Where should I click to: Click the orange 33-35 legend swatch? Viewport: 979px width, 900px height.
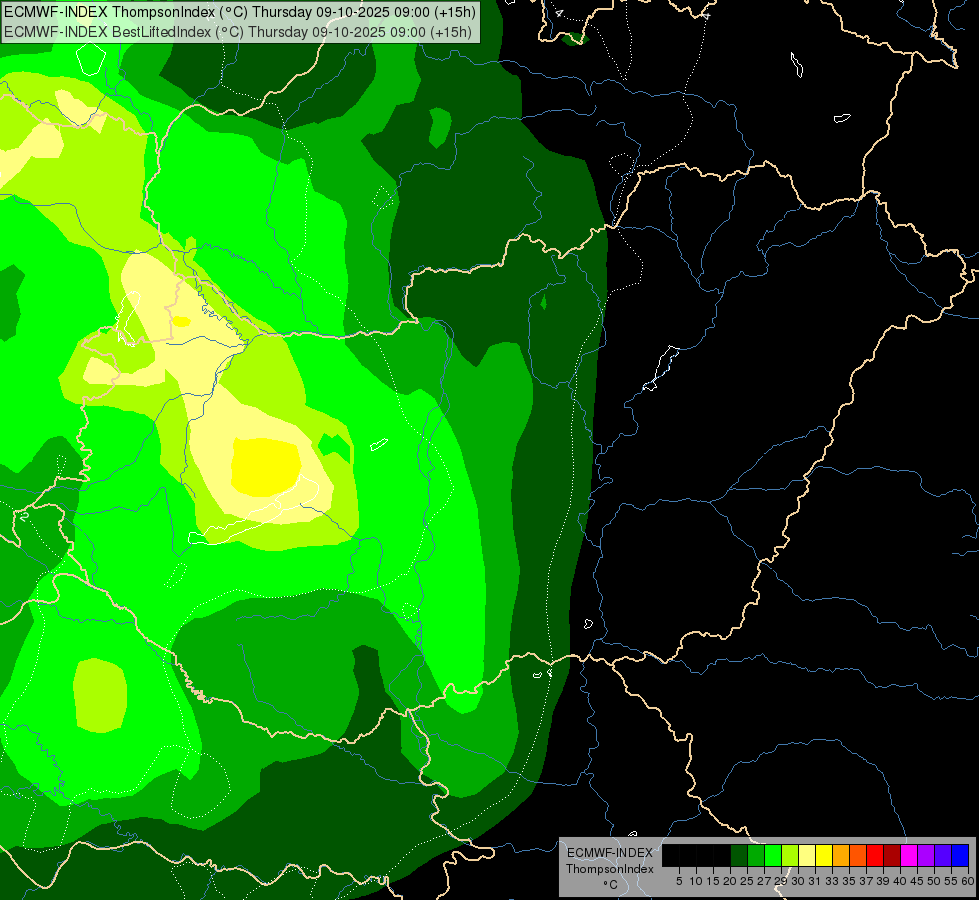coord(841,855)
